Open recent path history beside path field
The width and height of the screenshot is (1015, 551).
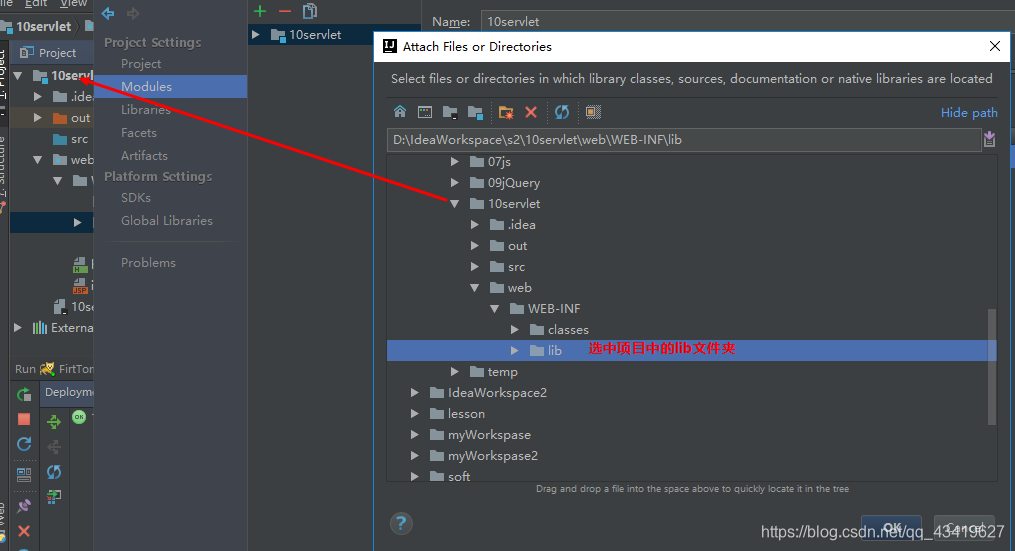[989, 139]
